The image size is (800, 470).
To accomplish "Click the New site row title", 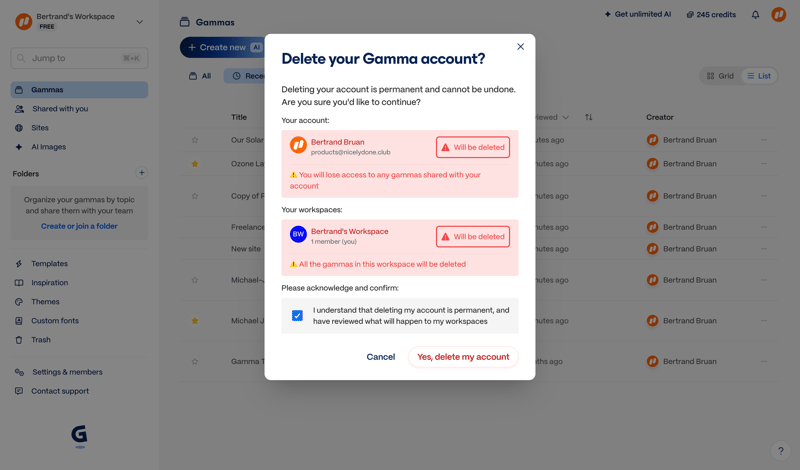I will pyautogui.click(x=246, y=249).
